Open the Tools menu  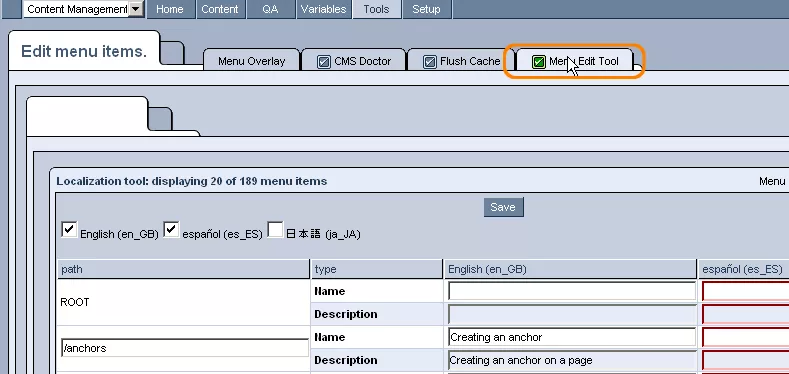click(376, 9)
